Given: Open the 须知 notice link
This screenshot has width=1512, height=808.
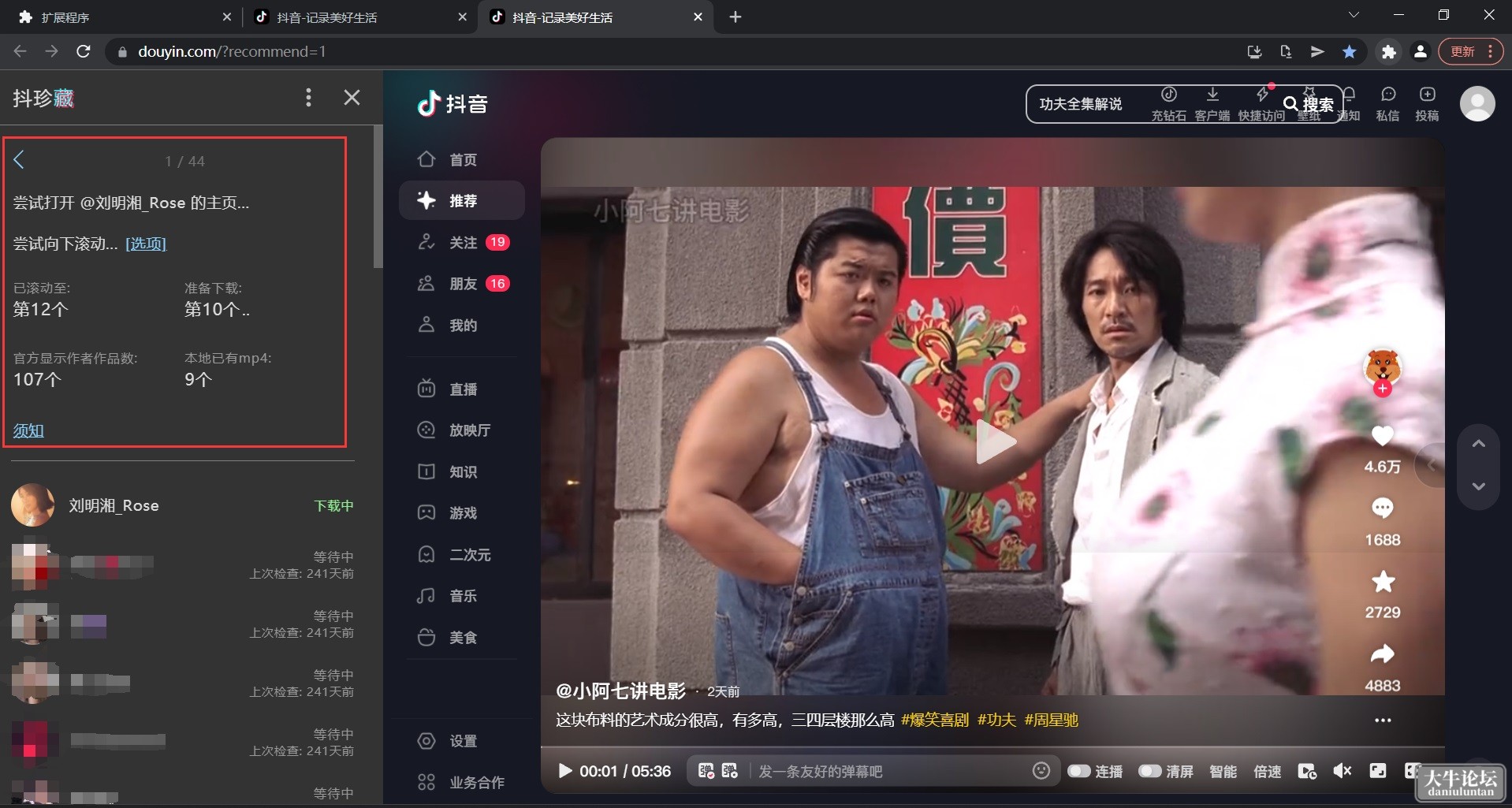Looking at the screenshot, I should tap(28, 430).
